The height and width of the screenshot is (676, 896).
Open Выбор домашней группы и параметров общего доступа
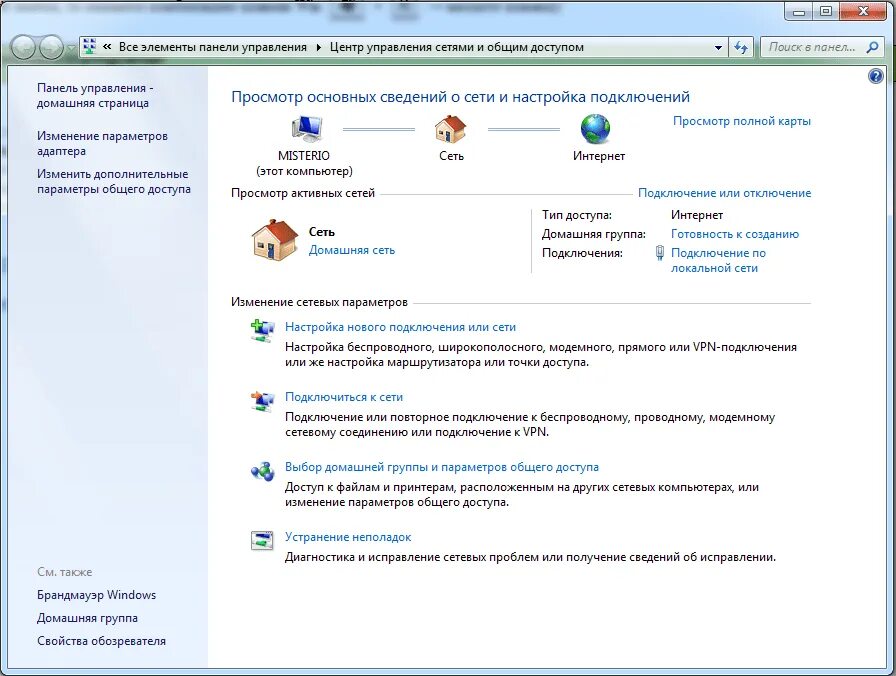(x=442, y=467)
